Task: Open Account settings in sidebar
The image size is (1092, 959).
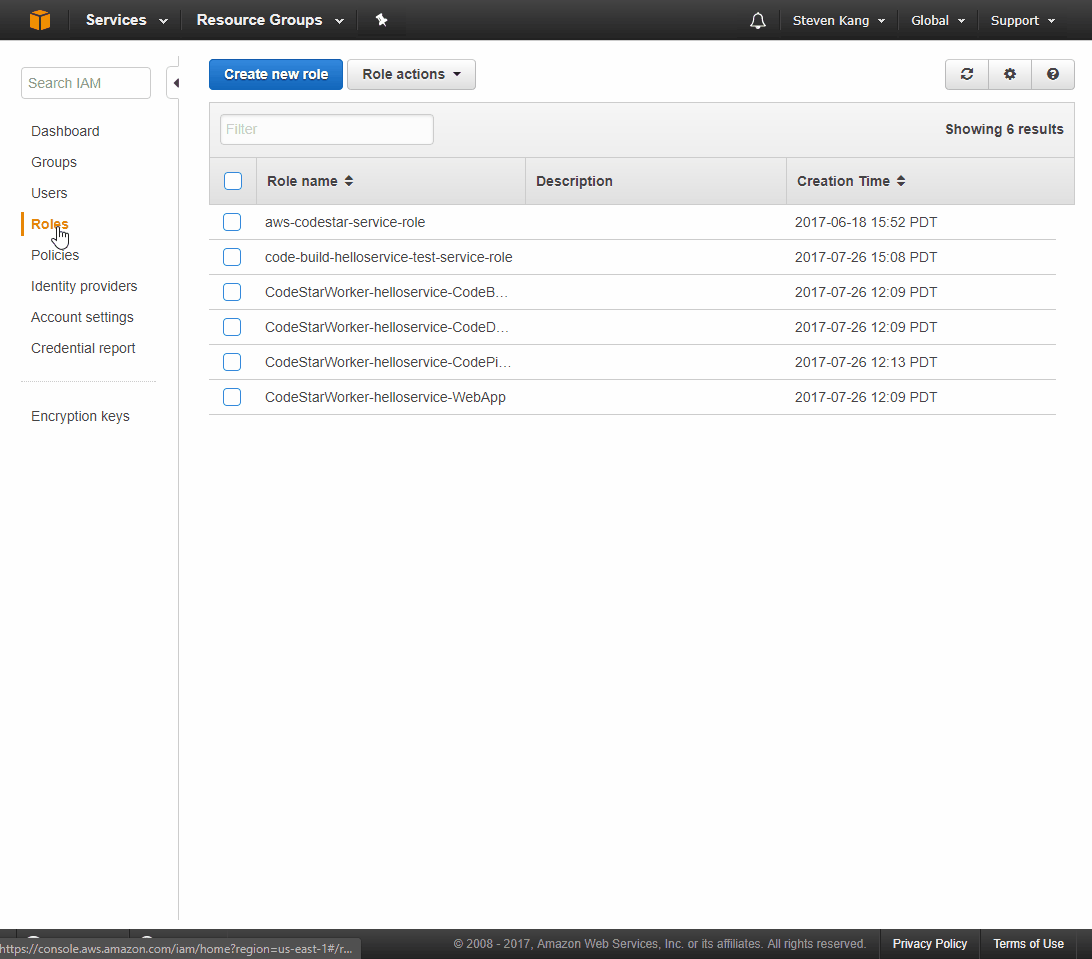Action: [82, 317]
